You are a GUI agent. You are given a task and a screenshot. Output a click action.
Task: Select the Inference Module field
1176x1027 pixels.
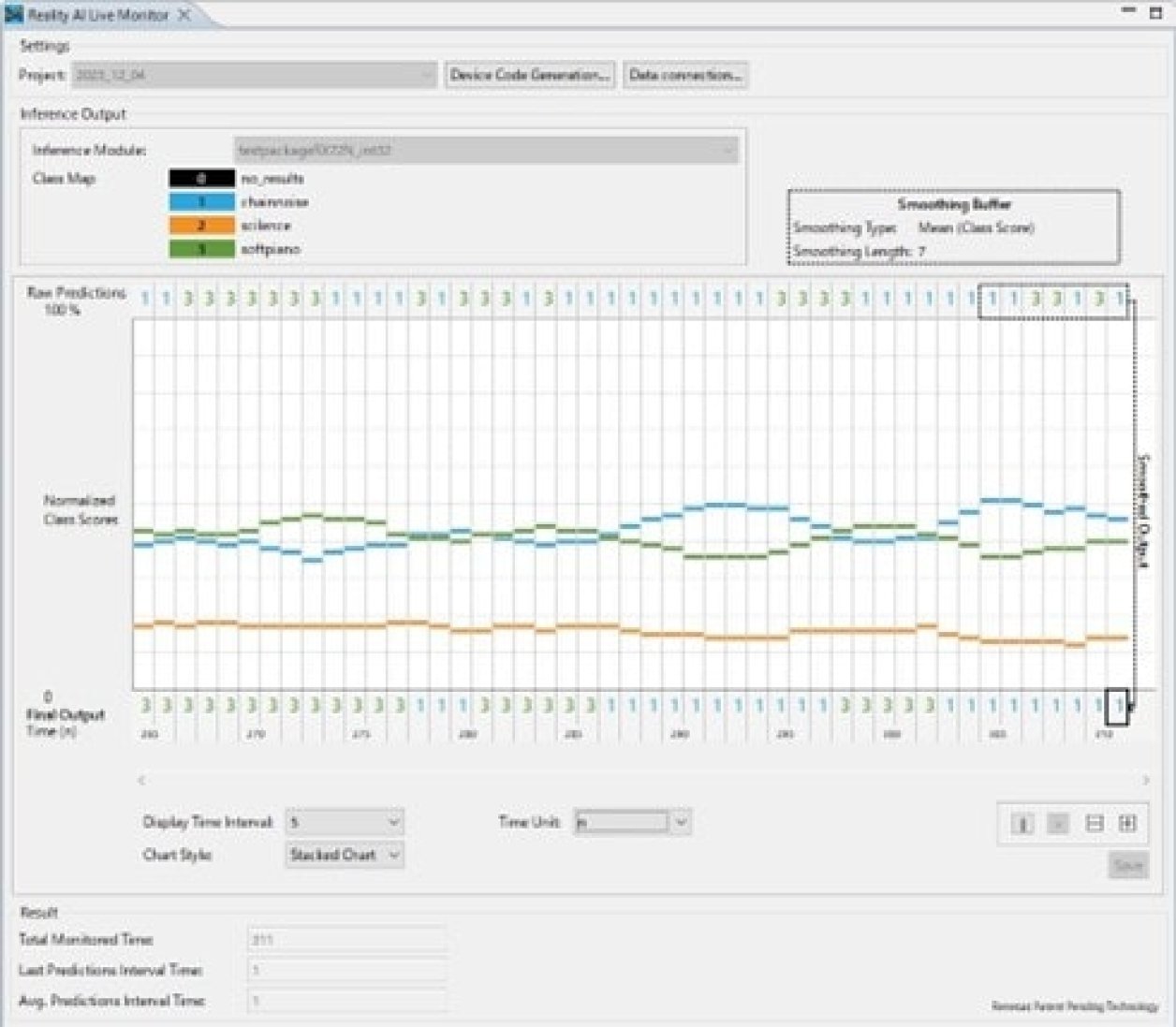(482, 151)
